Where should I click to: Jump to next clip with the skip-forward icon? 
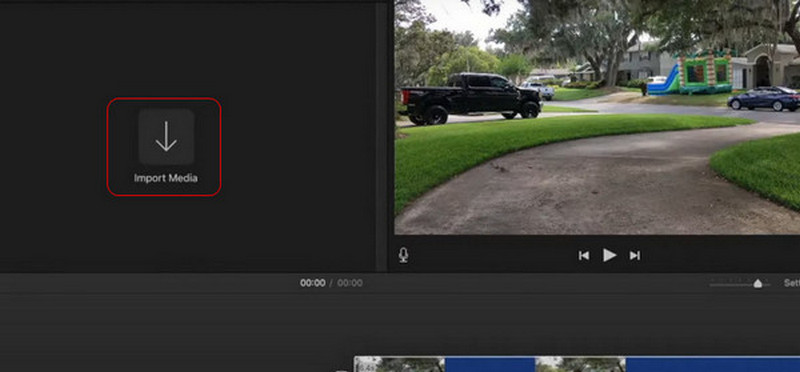pyautogui.click(x=635, y=255)
